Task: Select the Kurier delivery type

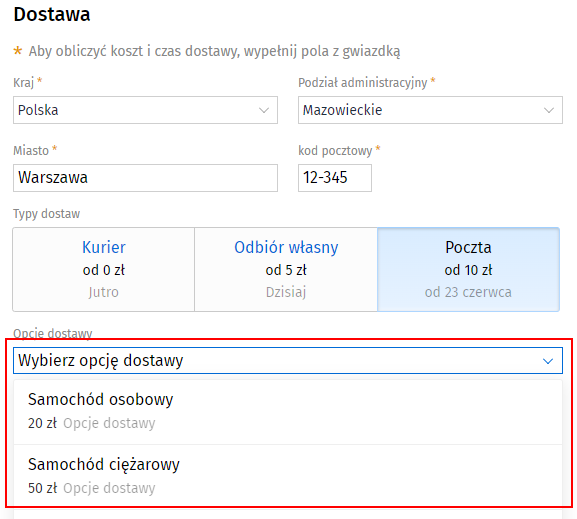Action: [x=104, y=269]
